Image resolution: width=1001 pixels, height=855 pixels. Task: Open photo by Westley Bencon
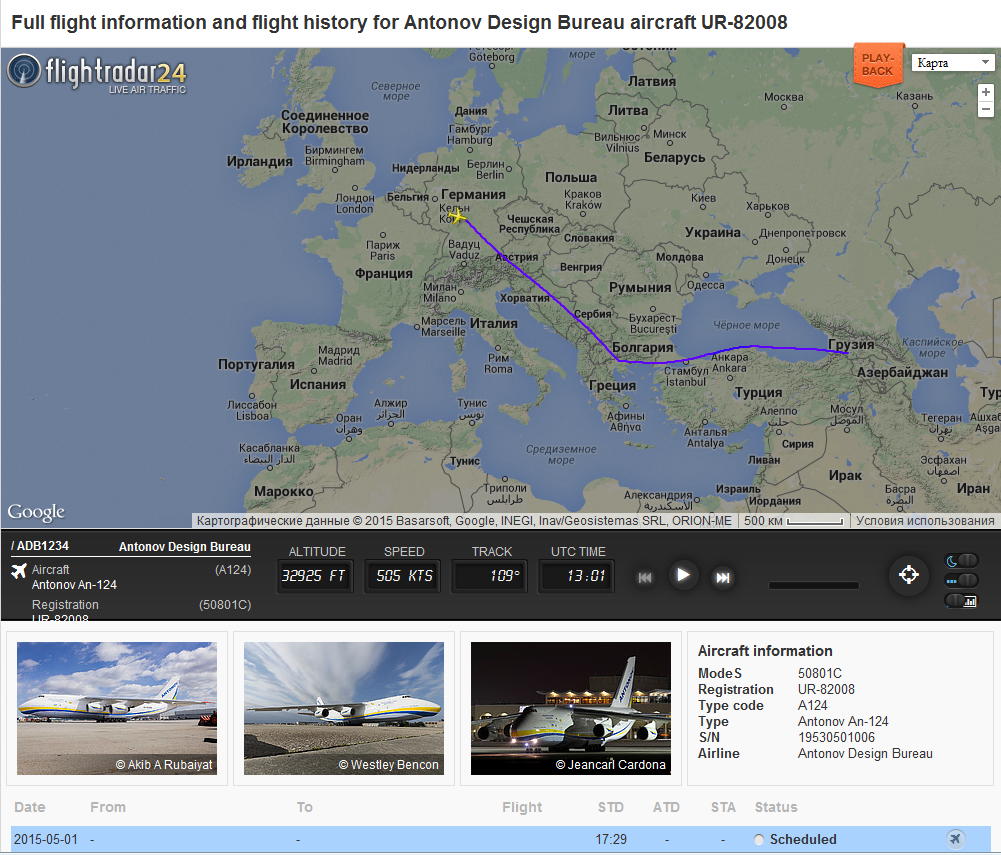coord(343,708)
